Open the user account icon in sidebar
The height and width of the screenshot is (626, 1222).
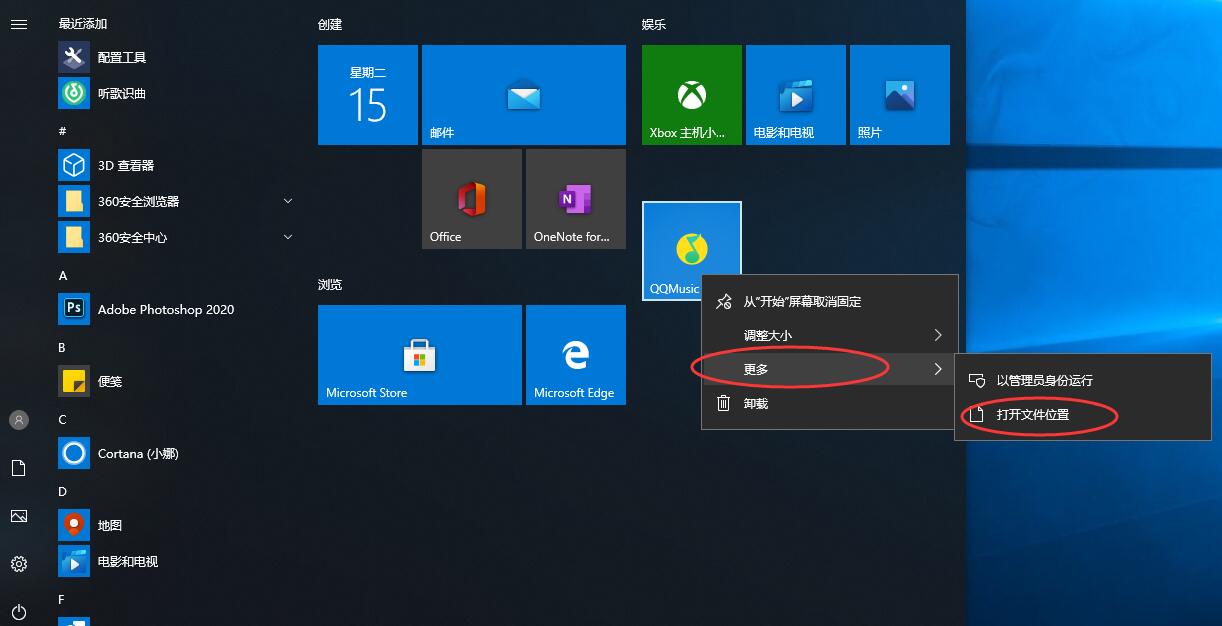[19, 420]
